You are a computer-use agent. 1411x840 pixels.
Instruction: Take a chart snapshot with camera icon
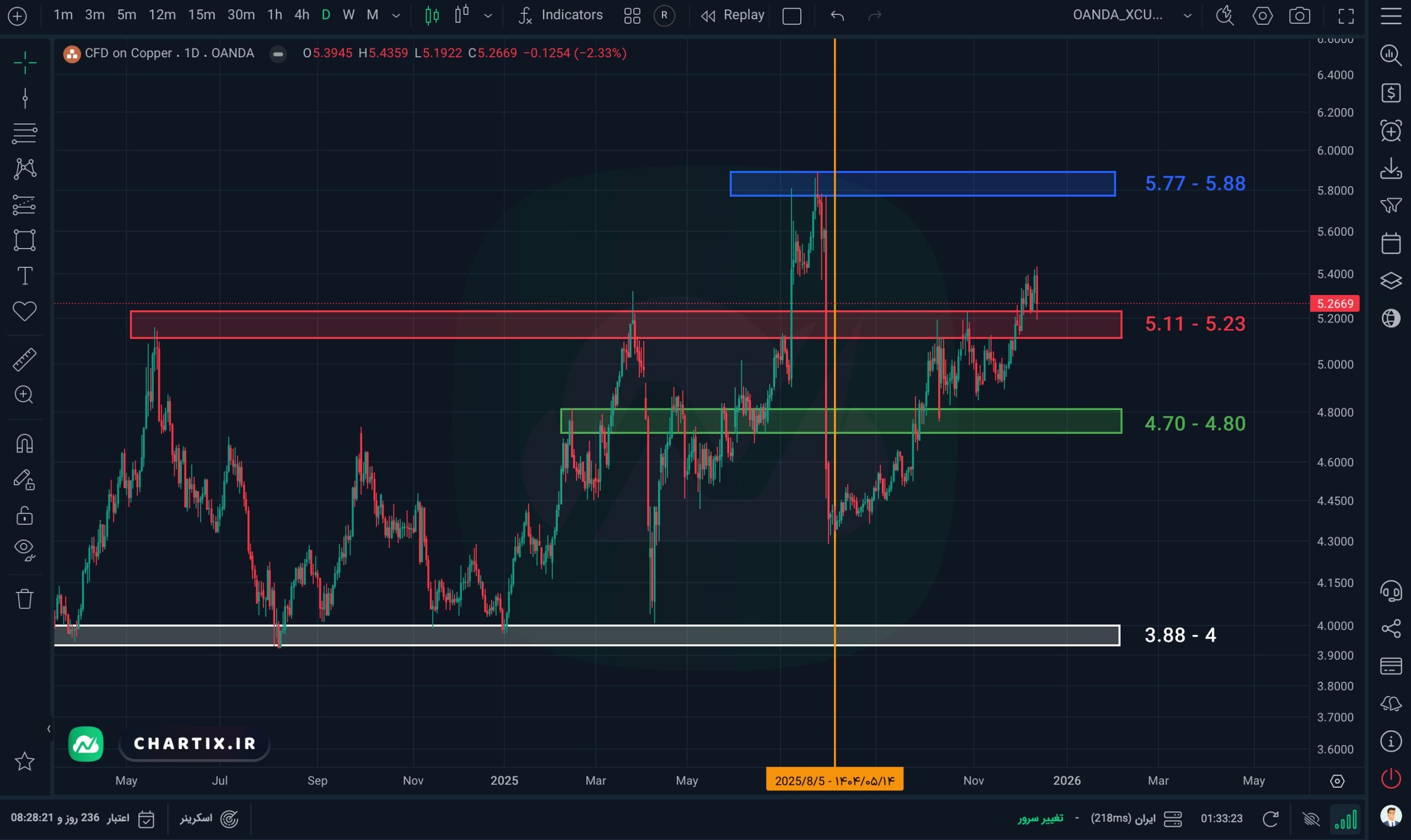(1299, 15)
